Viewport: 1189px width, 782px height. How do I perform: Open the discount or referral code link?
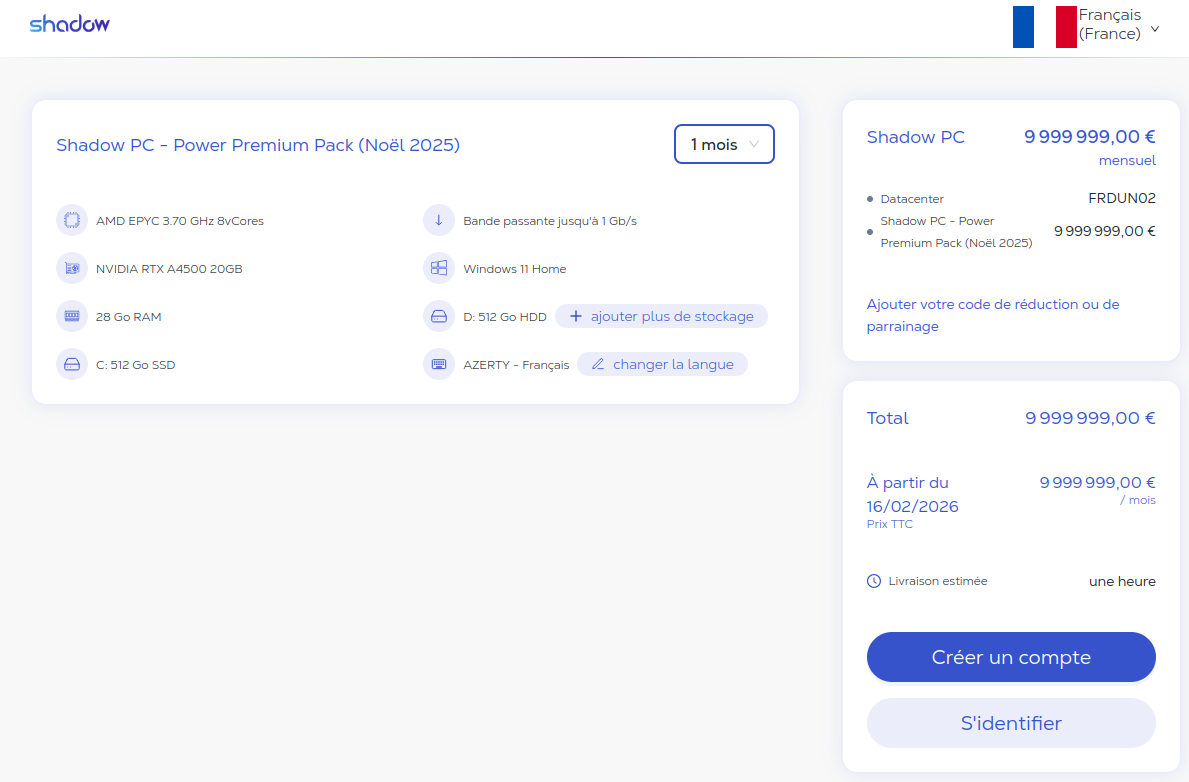993,315
